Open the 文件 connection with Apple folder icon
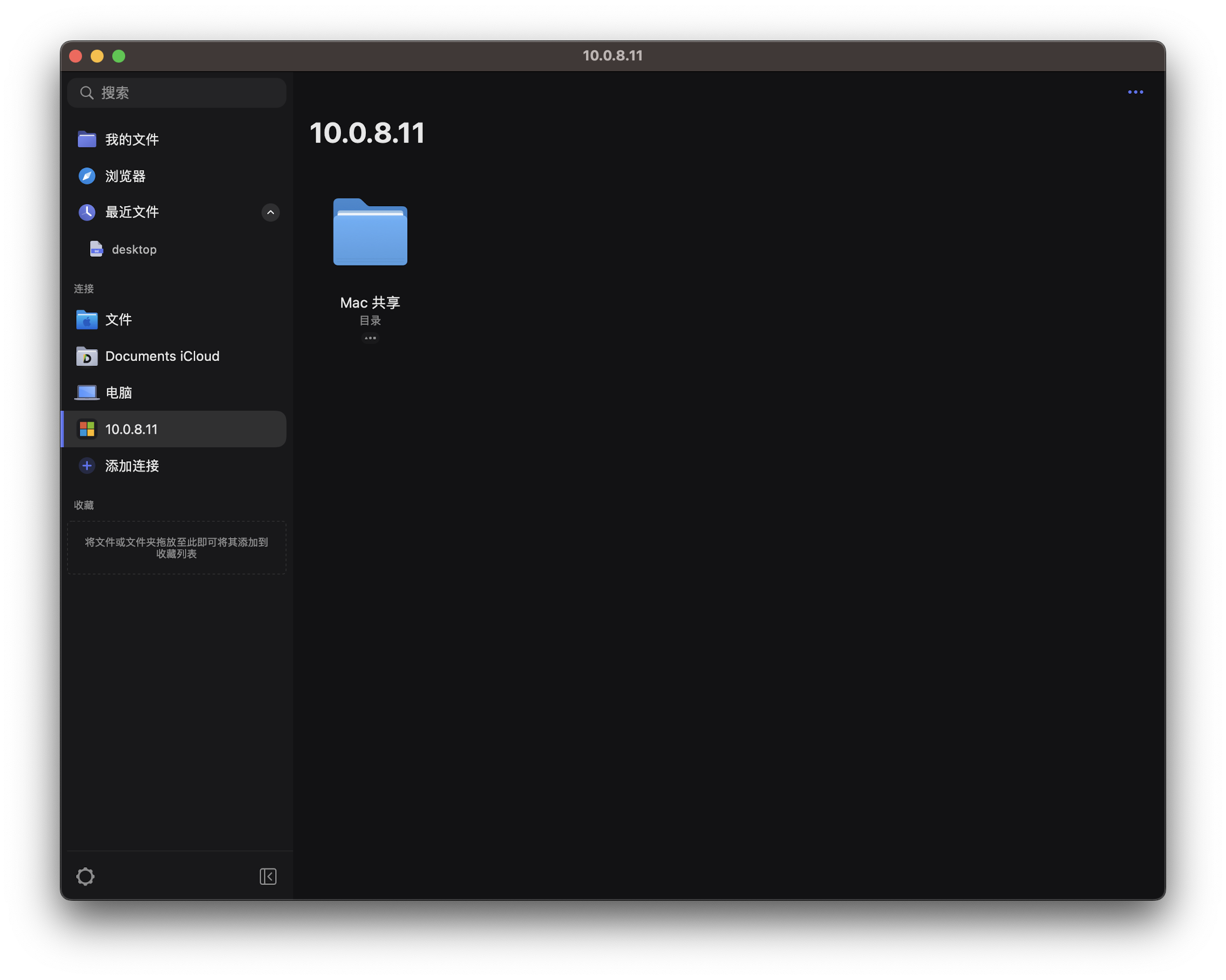 click(x=87, y=319)
